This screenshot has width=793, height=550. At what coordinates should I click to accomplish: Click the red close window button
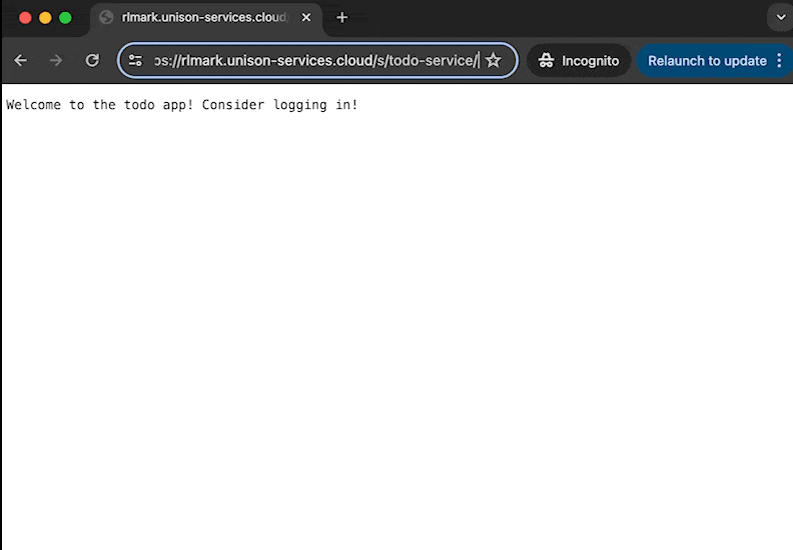(25, 18)
